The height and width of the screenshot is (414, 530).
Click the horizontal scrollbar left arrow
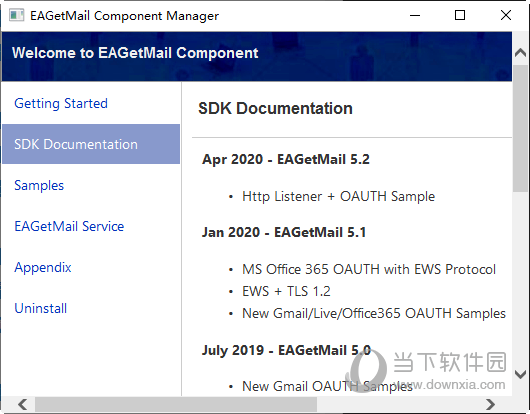[23, 404]
